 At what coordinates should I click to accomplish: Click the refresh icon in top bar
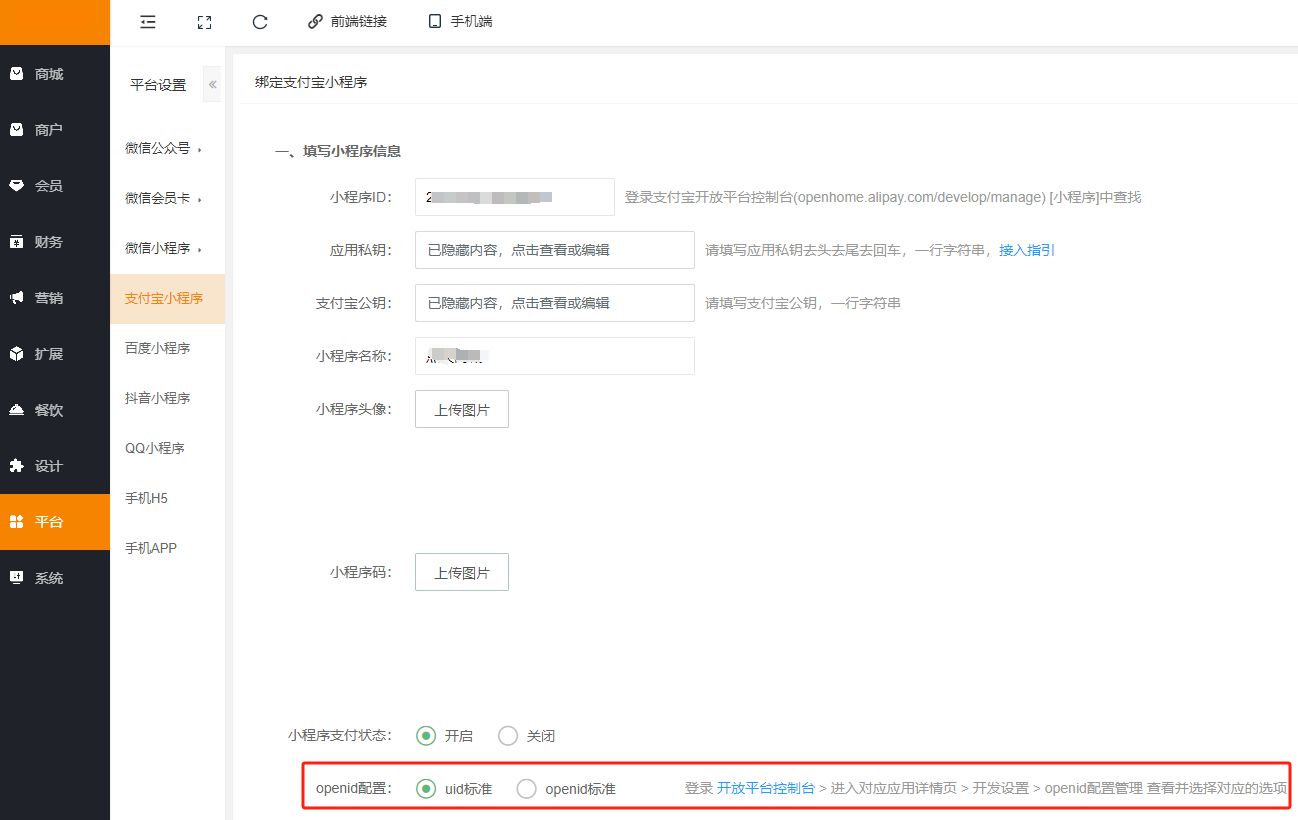click(x=260, y=21)
